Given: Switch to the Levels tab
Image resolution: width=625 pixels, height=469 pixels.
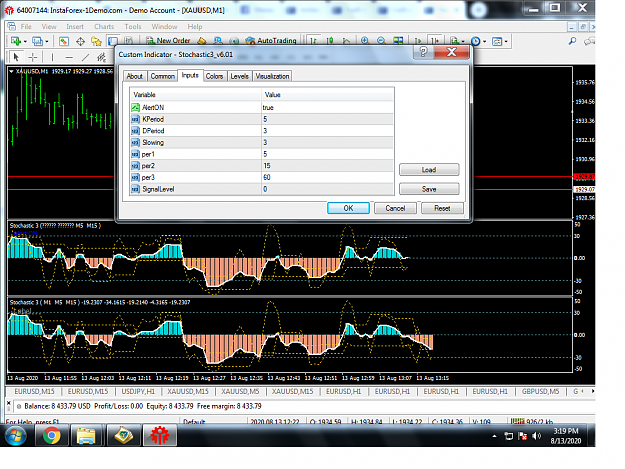Looking at the screenshot, I should point(240,76).
